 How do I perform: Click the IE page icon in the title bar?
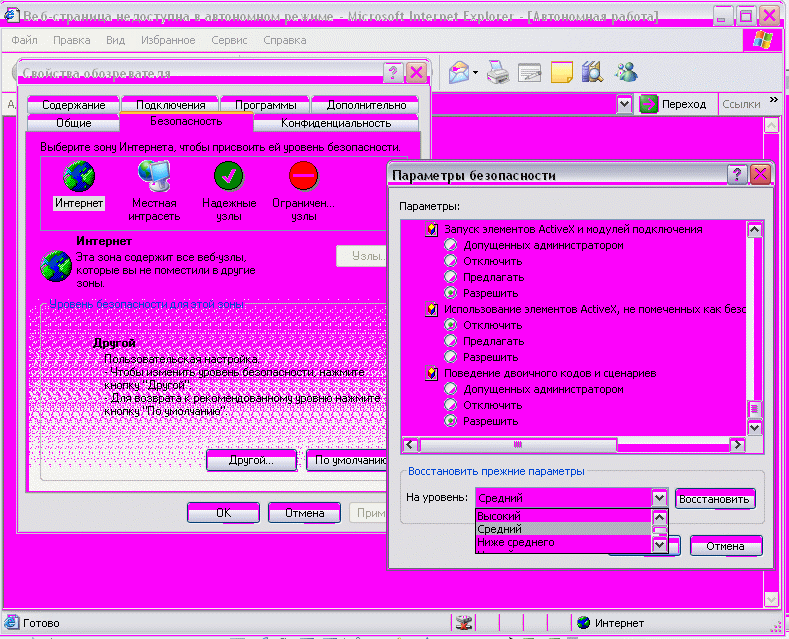point(12,15)
